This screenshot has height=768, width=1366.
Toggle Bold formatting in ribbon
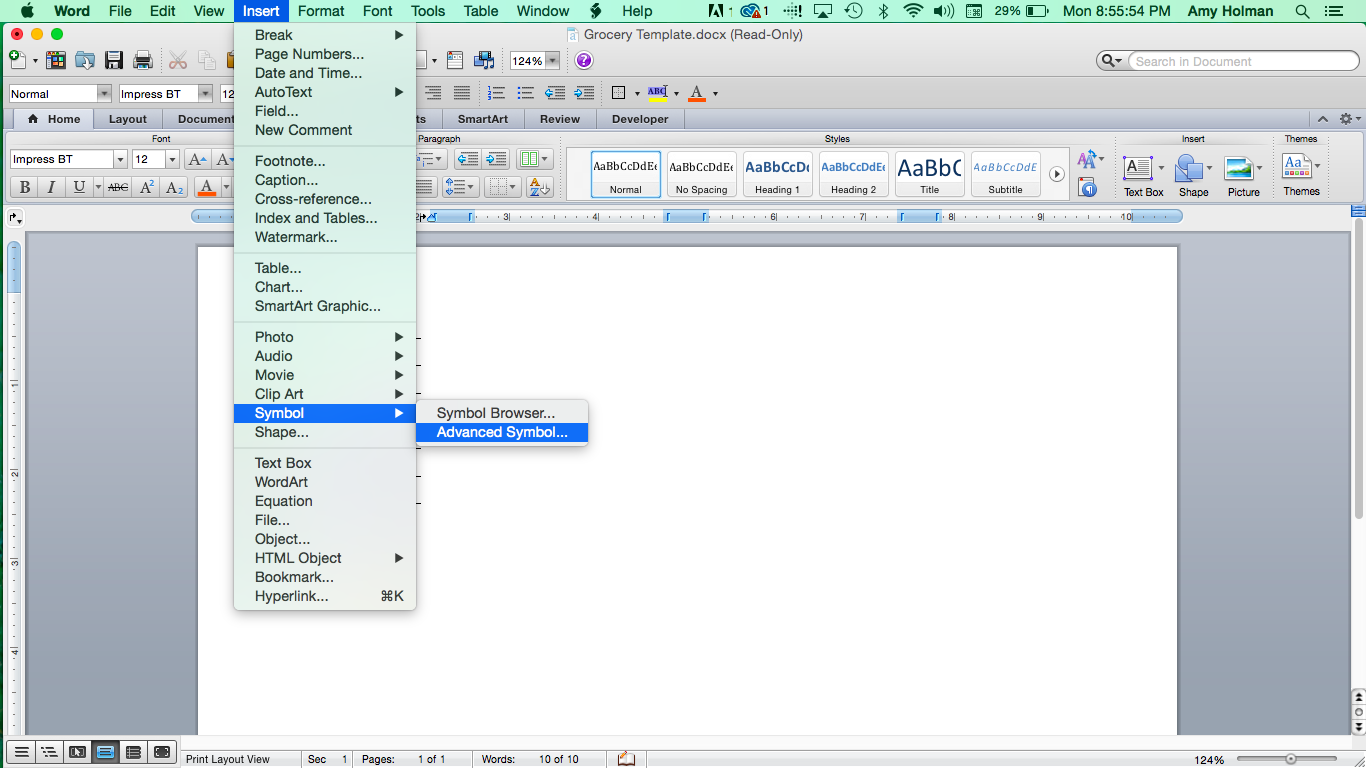coord(24,187)
